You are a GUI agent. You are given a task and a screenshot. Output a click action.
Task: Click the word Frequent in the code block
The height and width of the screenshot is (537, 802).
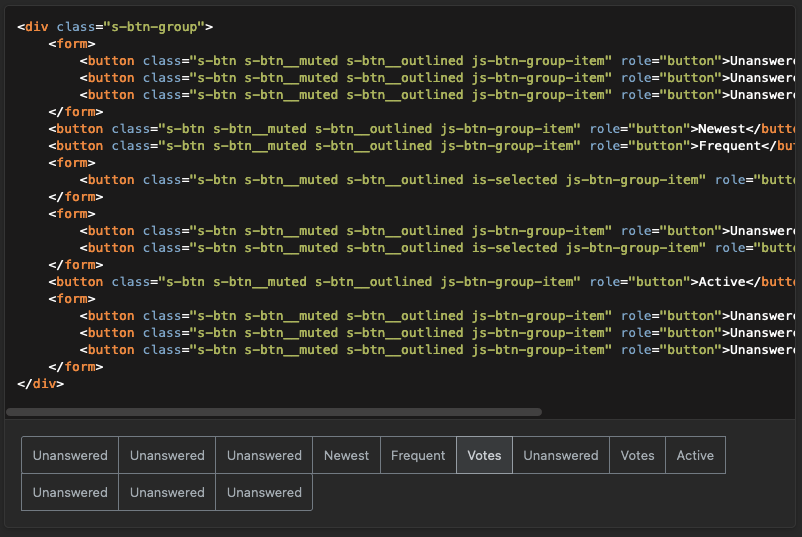(x=730, y=146)
